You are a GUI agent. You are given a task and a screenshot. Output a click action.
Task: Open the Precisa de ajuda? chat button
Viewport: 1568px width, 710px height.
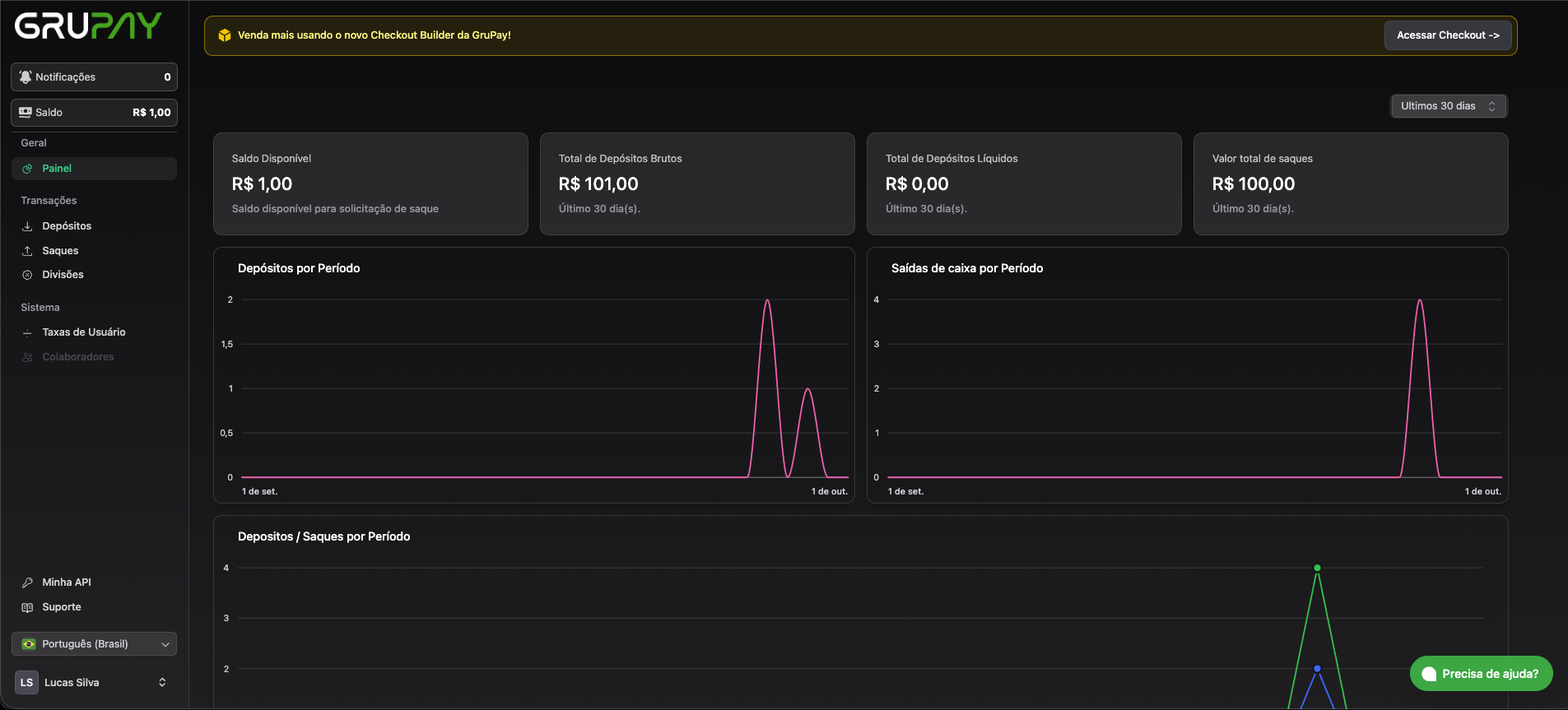click(1481, 674)
